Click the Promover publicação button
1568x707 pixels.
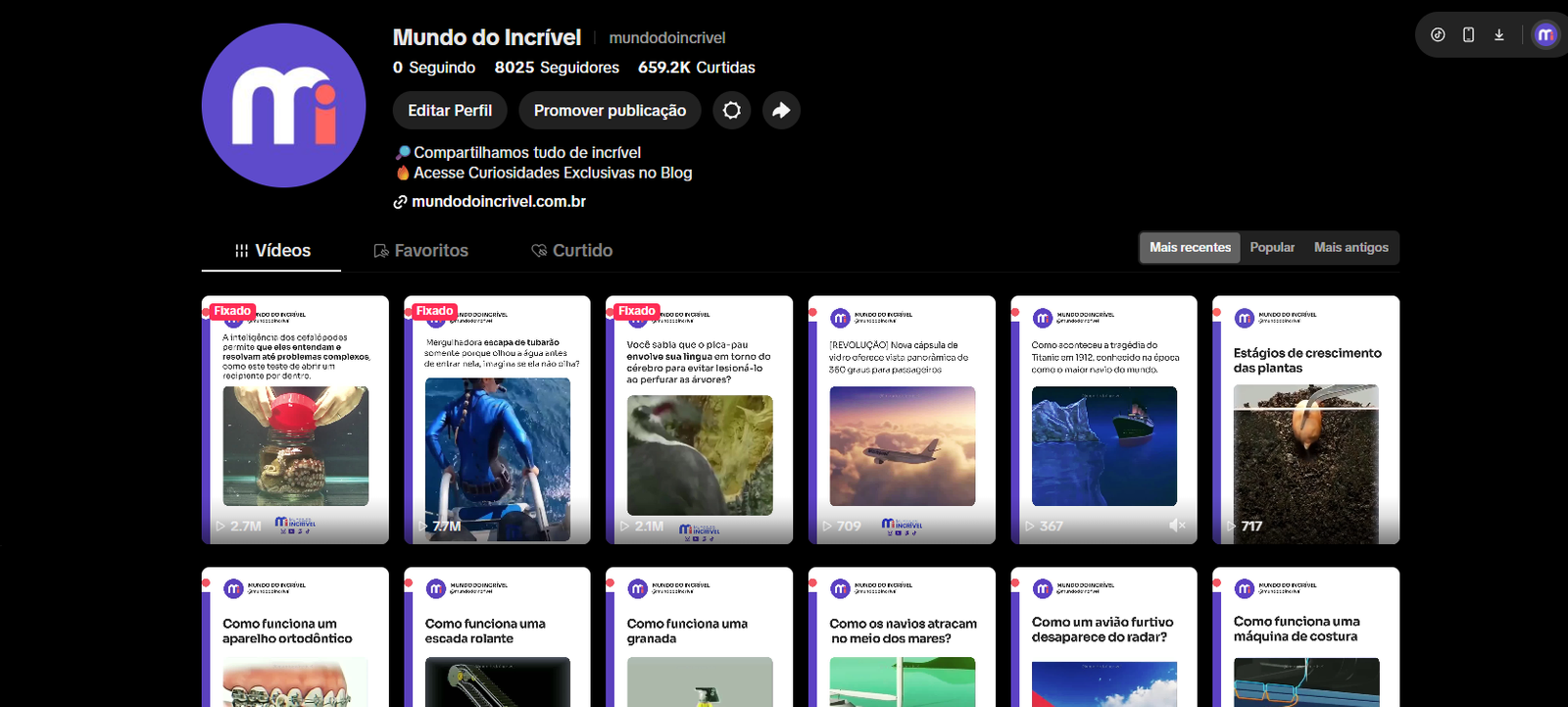[x=610, y=111]
